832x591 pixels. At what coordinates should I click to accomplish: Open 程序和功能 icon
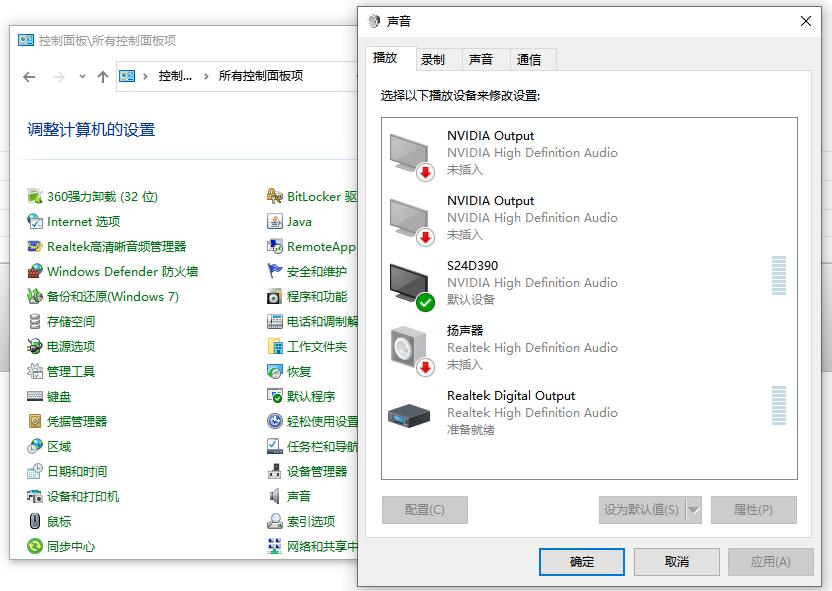[274, 296]
